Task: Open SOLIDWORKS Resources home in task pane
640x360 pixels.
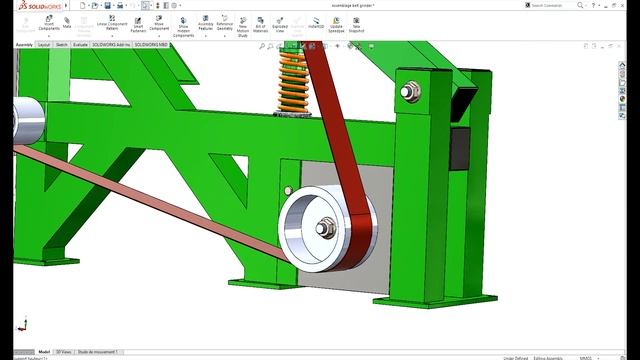Action: pos(622,65)
